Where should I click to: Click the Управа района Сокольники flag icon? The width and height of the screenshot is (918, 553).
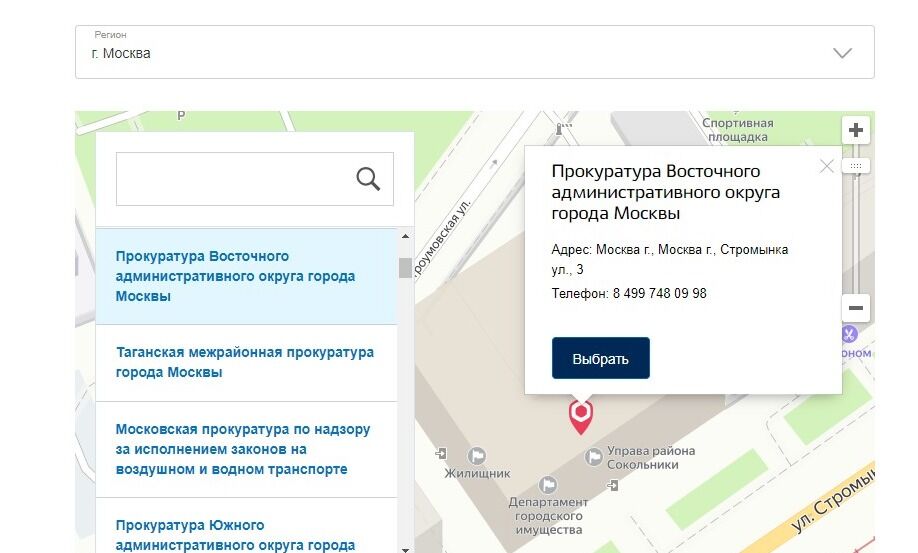[x=594, y=457]
